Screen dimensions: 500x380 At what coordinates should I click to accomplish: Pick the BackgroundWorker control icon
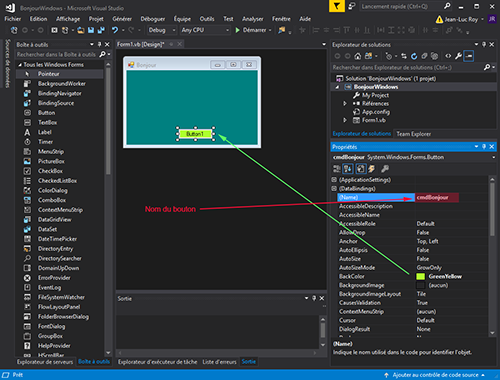(27, 84)
